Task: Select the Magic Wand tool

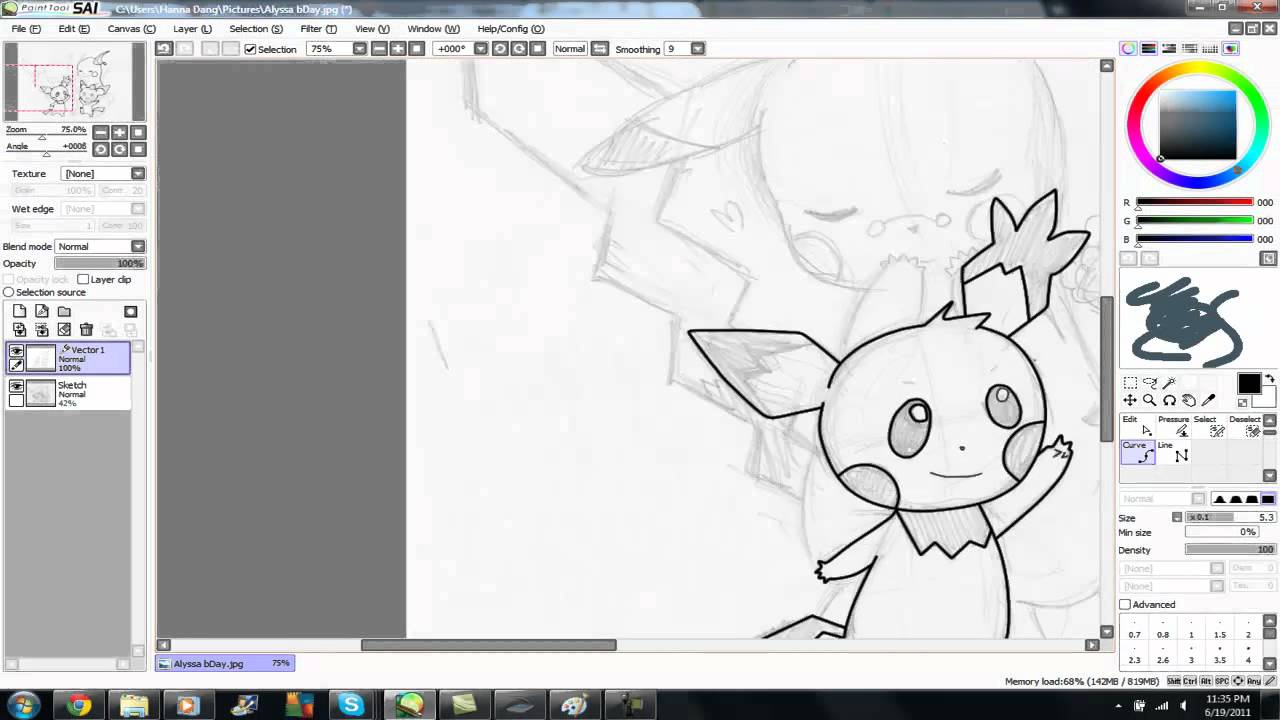Action: click(x=1169, y=383)
